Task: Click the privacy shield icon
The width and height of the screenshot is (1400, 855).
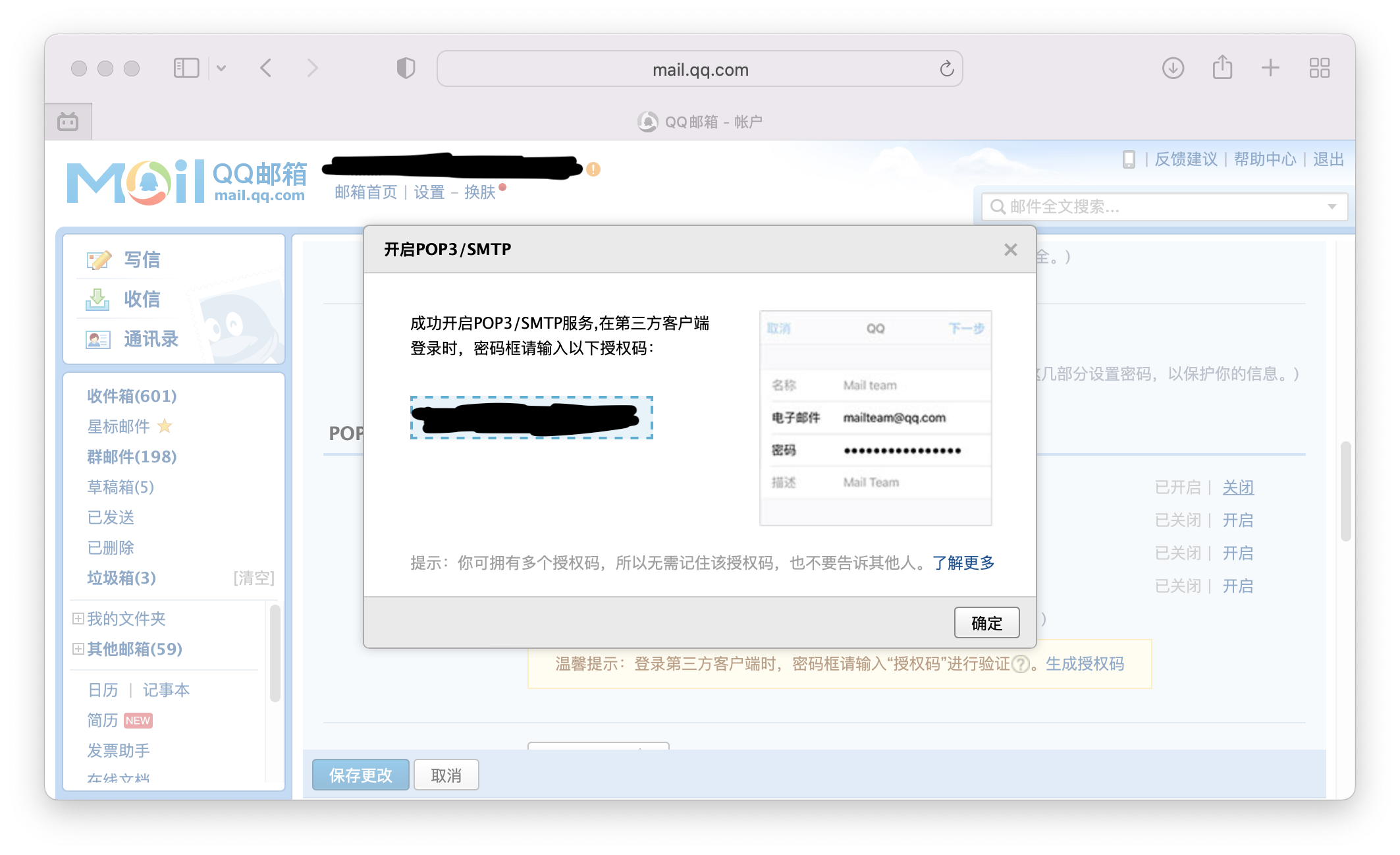Action: (x=406, y=68)
